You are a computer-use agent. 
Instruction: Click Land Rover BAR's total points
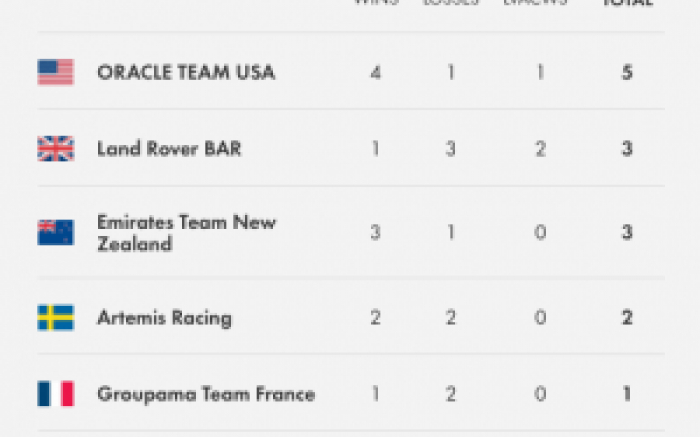(x=627, y=149)
